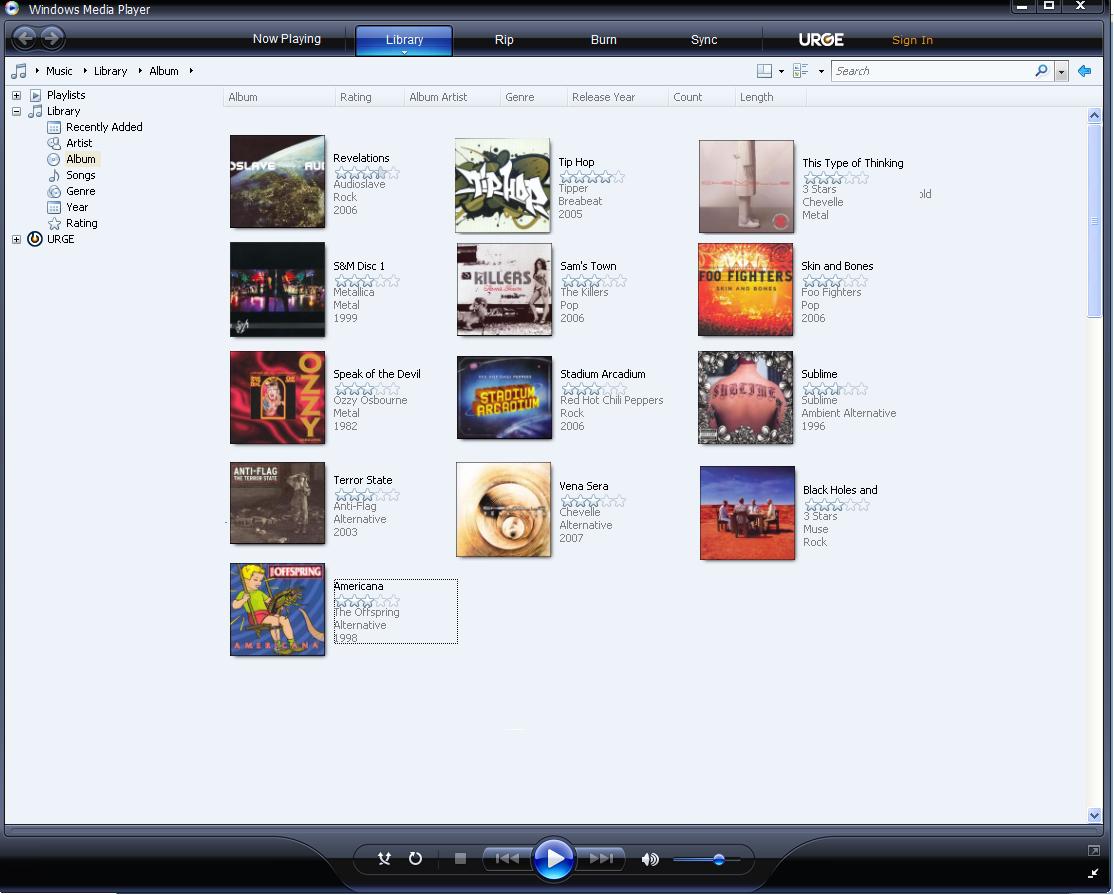
Task: Mute the volume speaker icon
Action: pos(650,859)
